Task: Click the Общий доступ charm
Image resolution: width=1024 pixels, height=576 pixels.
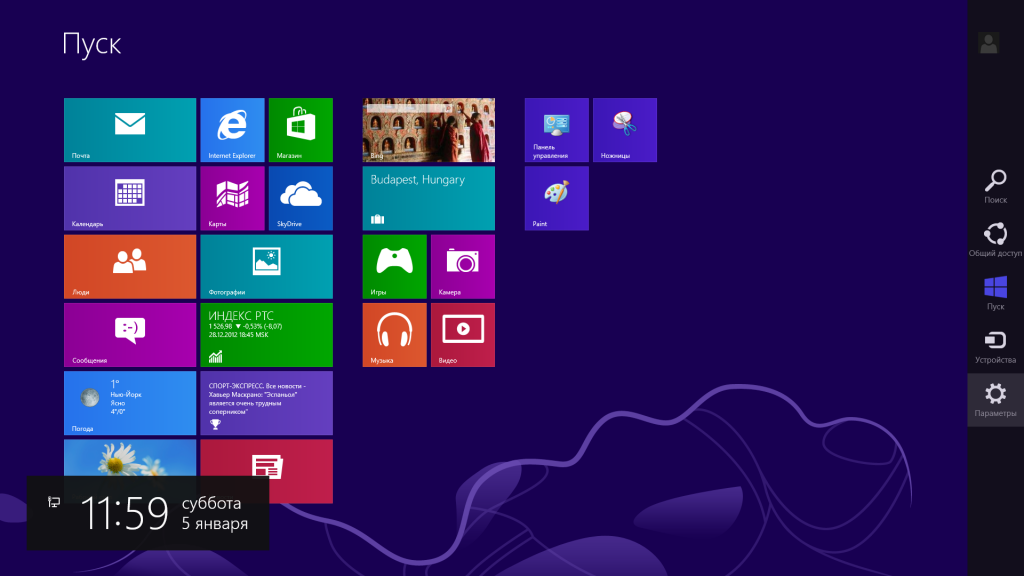Action: tap(995, 239)
